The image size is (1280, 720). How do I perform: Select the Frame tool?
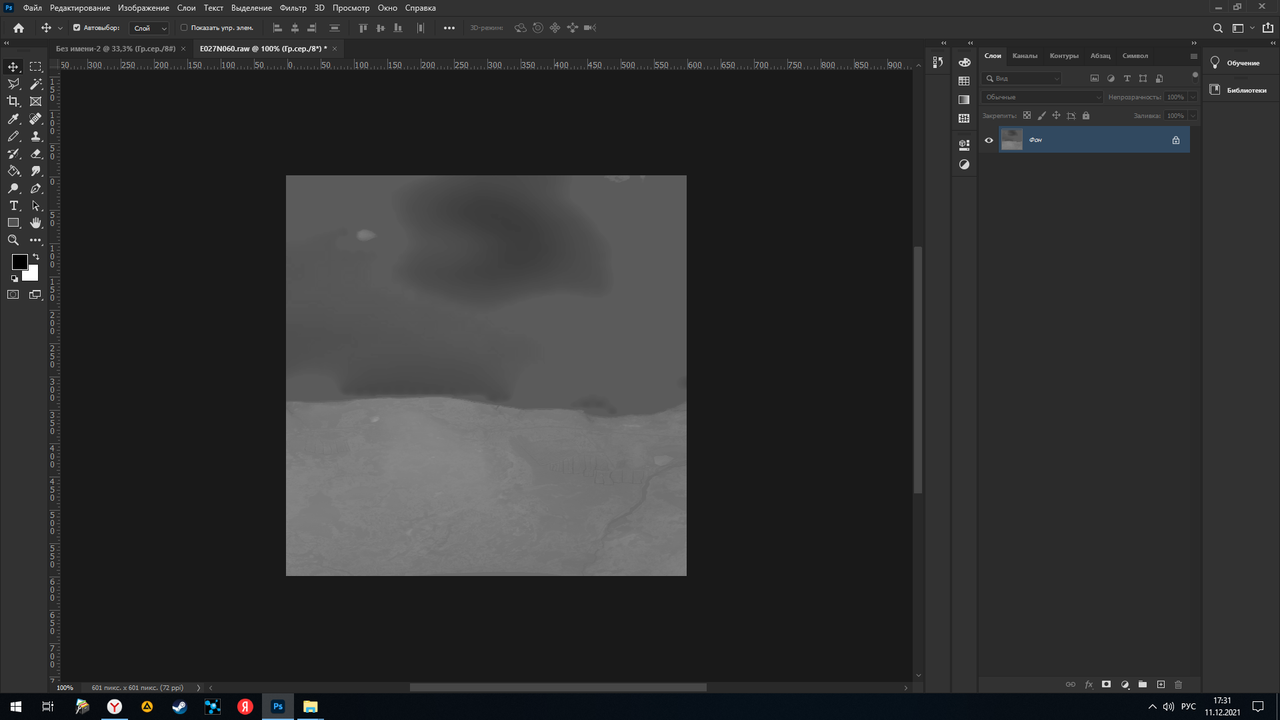pos(36,101)
